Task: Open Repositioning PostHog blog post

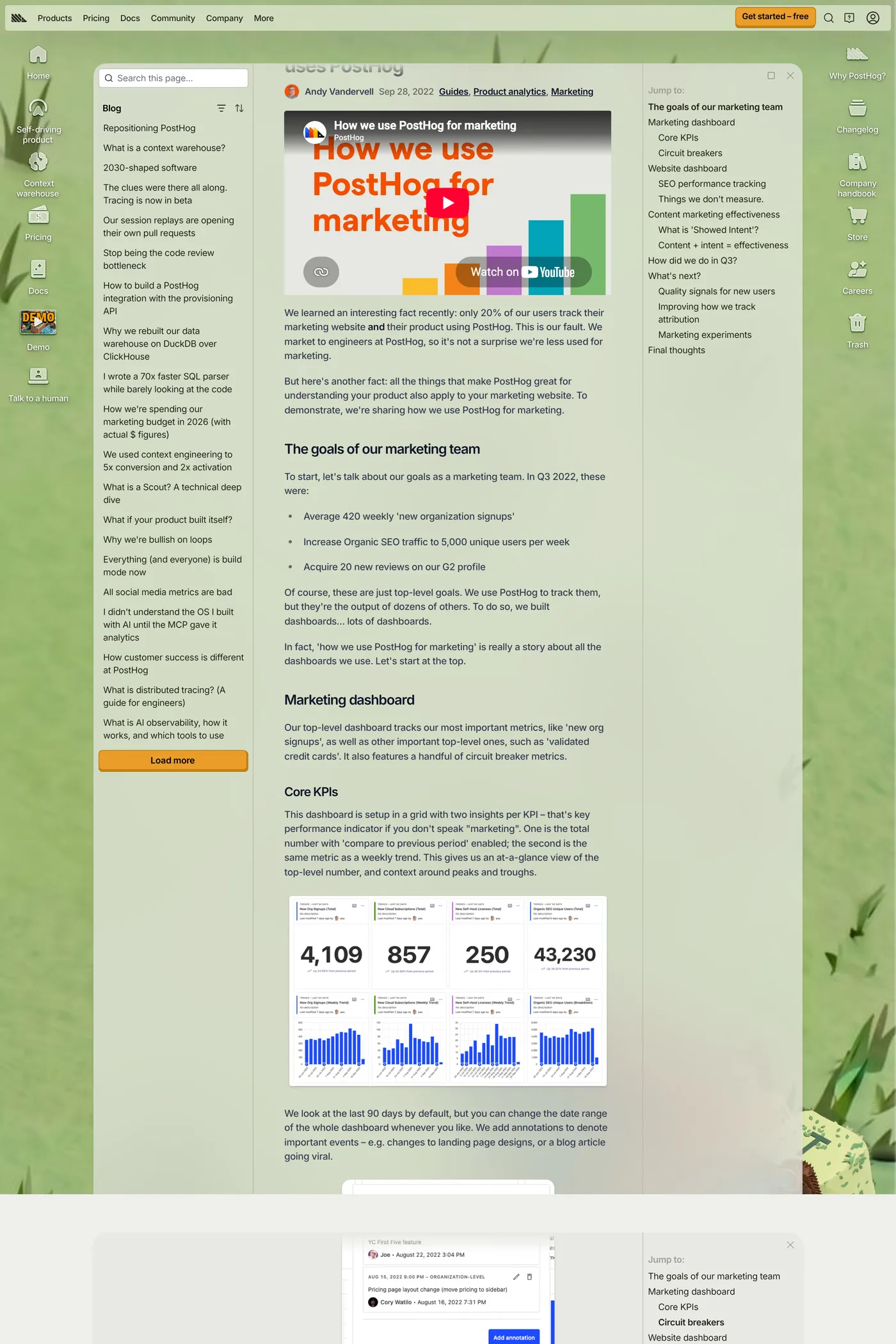Action: click(x=150, y=128)
